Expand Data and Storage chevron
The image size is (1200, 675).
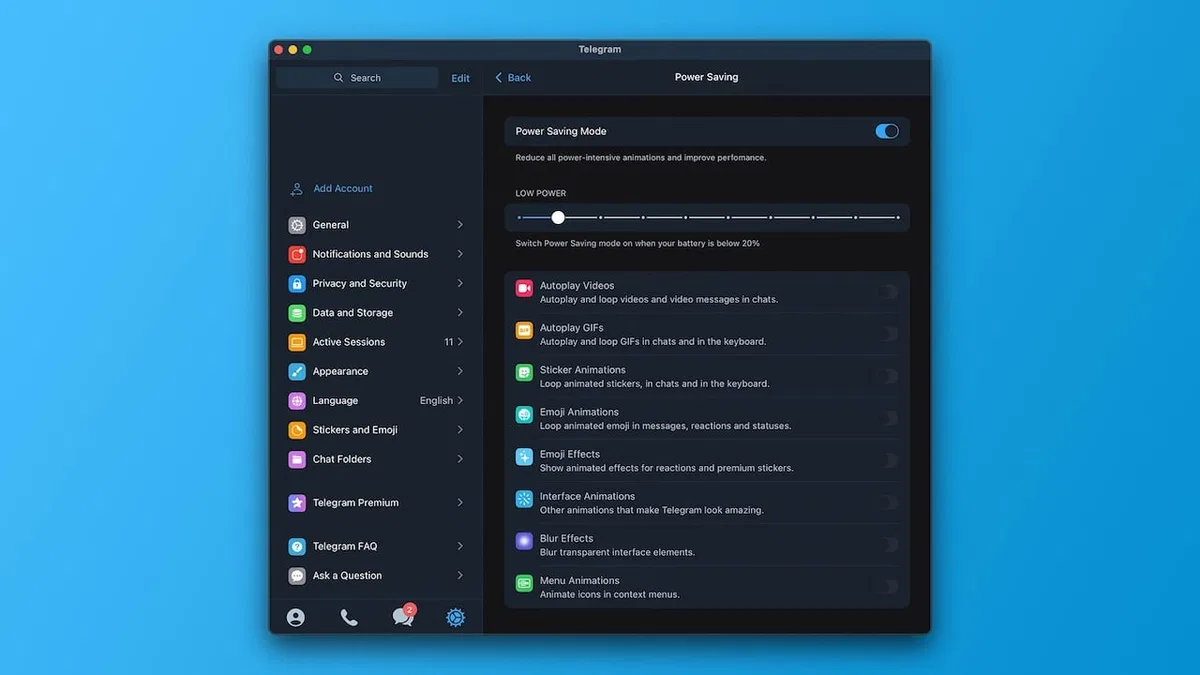coord(460,313)
